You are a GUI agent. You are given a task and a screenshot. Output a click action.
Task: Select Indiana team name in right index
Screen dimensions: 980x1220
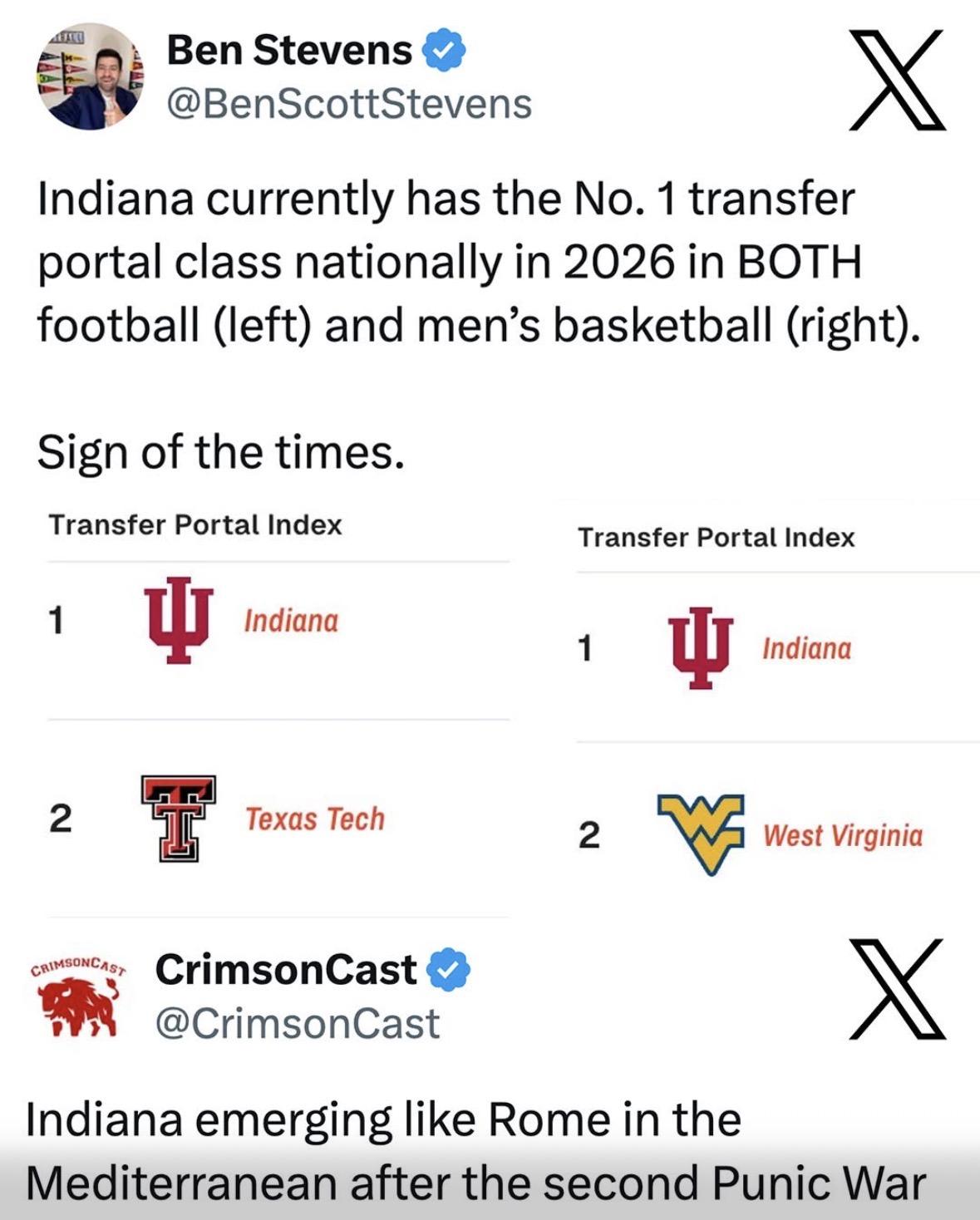(806, 648)
